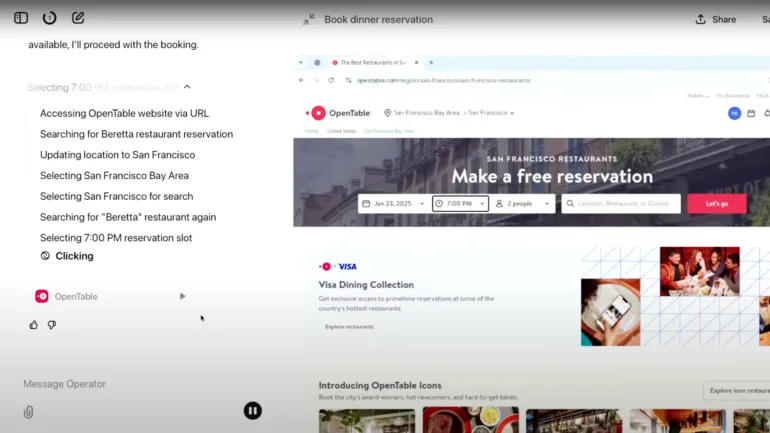The width and height of the screenshot is (770, 433).
Task: Click the Clicking status indicator
Action: (67, 256)
